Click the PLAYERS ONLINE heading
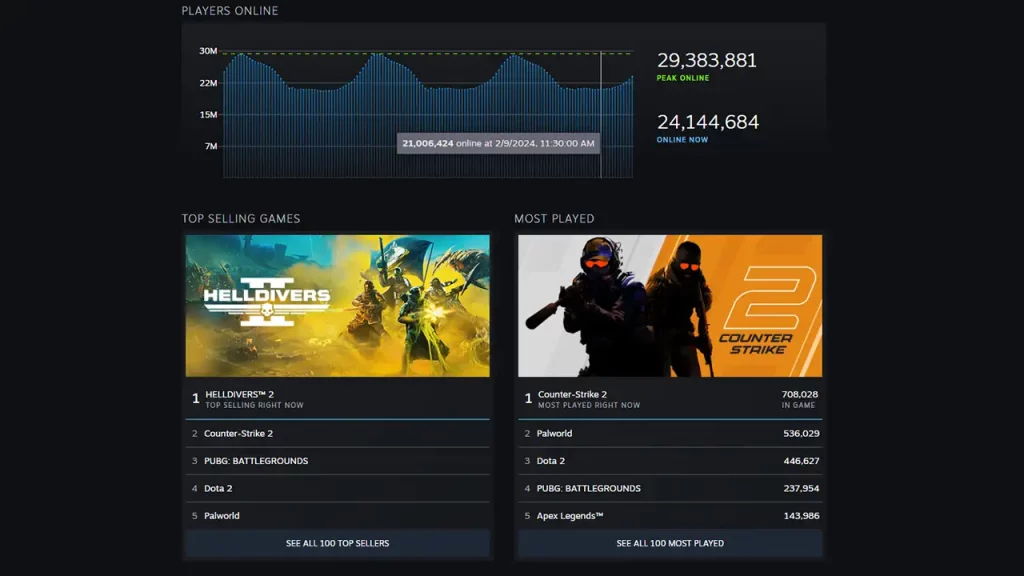 (x=230, y=10)
